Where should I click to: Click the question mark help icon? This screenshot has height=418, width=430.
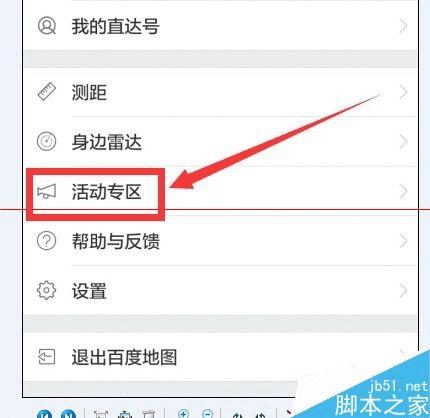[x=46, y=241]
